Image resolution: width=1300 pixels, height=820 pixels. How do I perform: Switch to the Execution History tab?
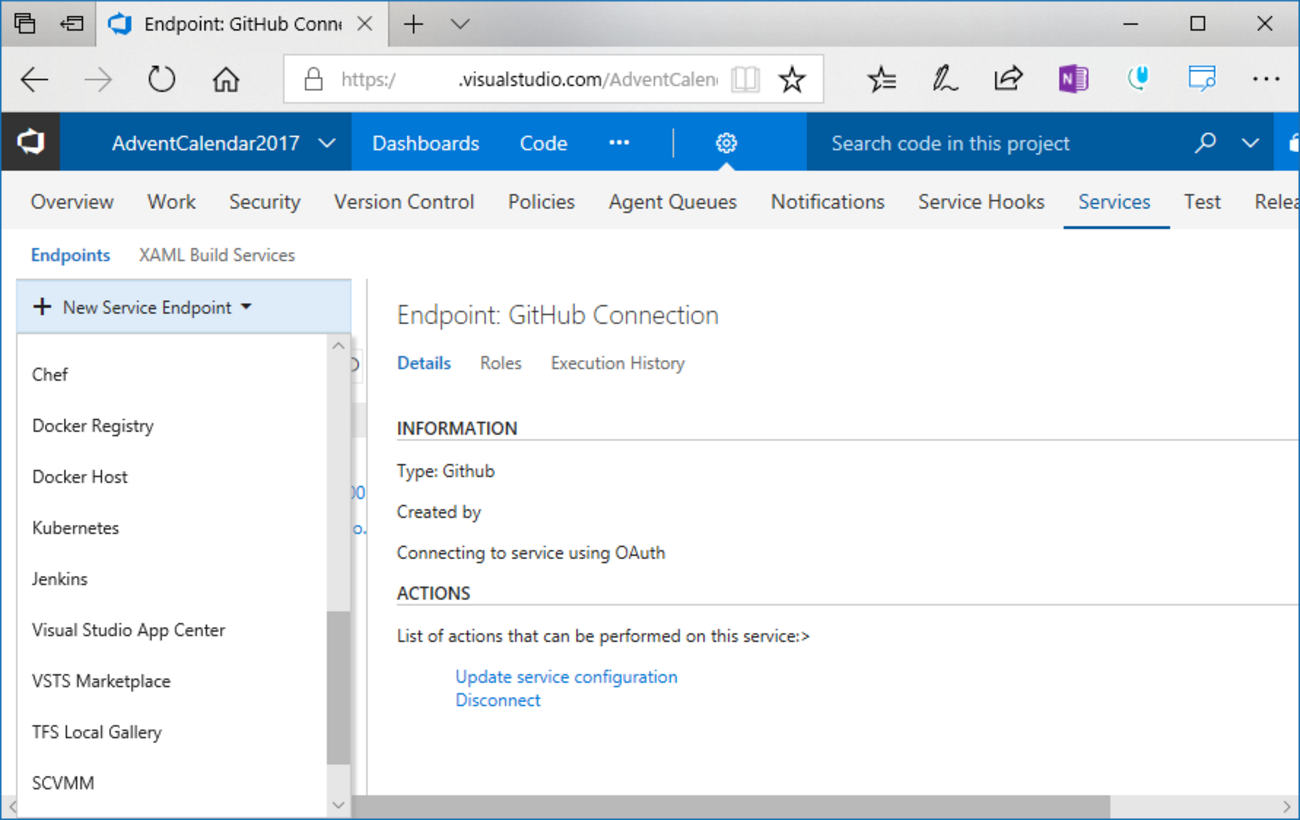(x=617, y=363)
